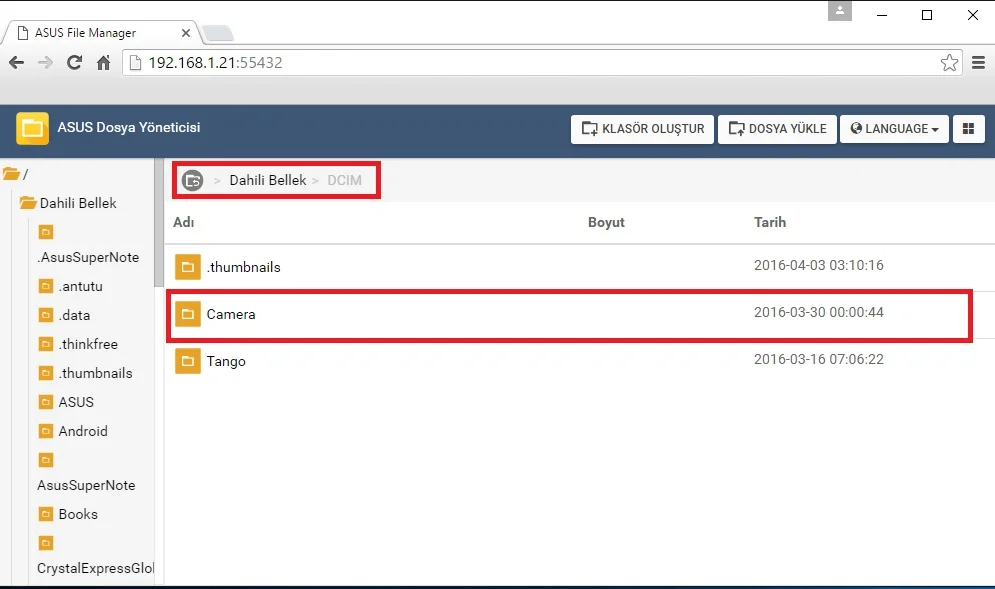
Task: Select the ASUS File Manager browser tab
Action: tap(95, 33)
